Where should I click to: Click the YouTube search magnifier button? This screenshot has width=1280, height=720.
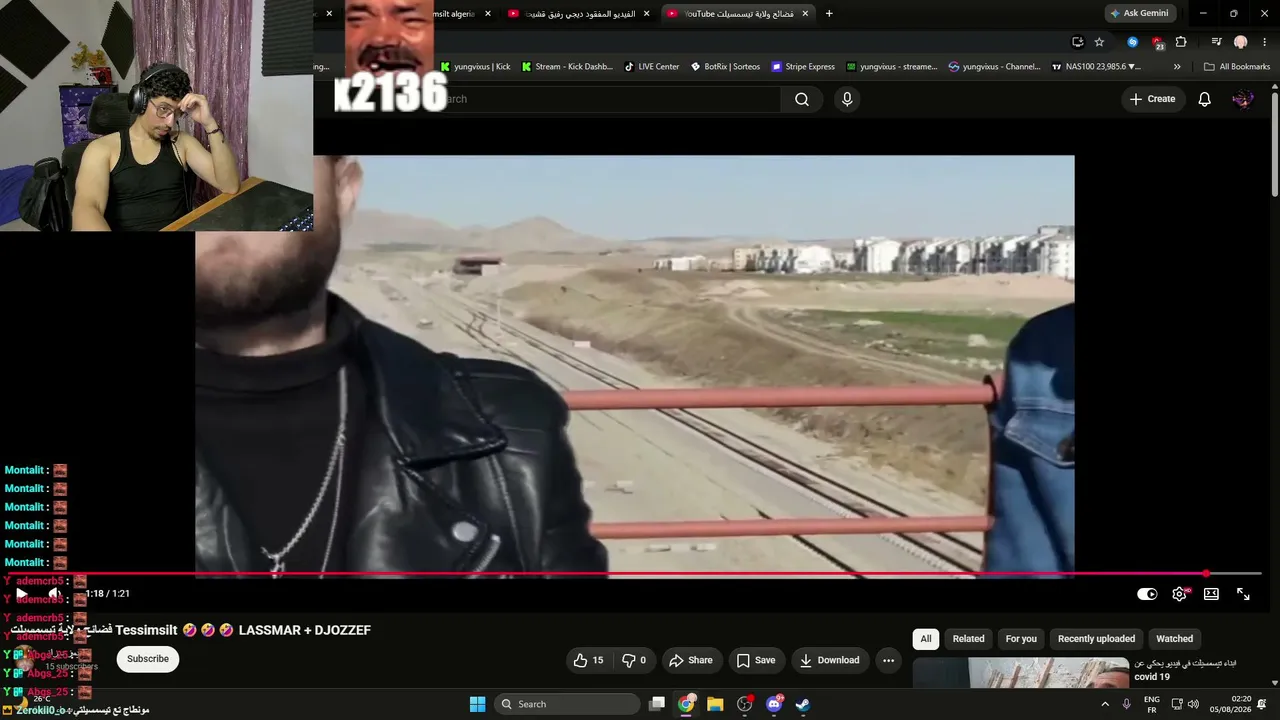pyautogui.click(x=802, y=99)
